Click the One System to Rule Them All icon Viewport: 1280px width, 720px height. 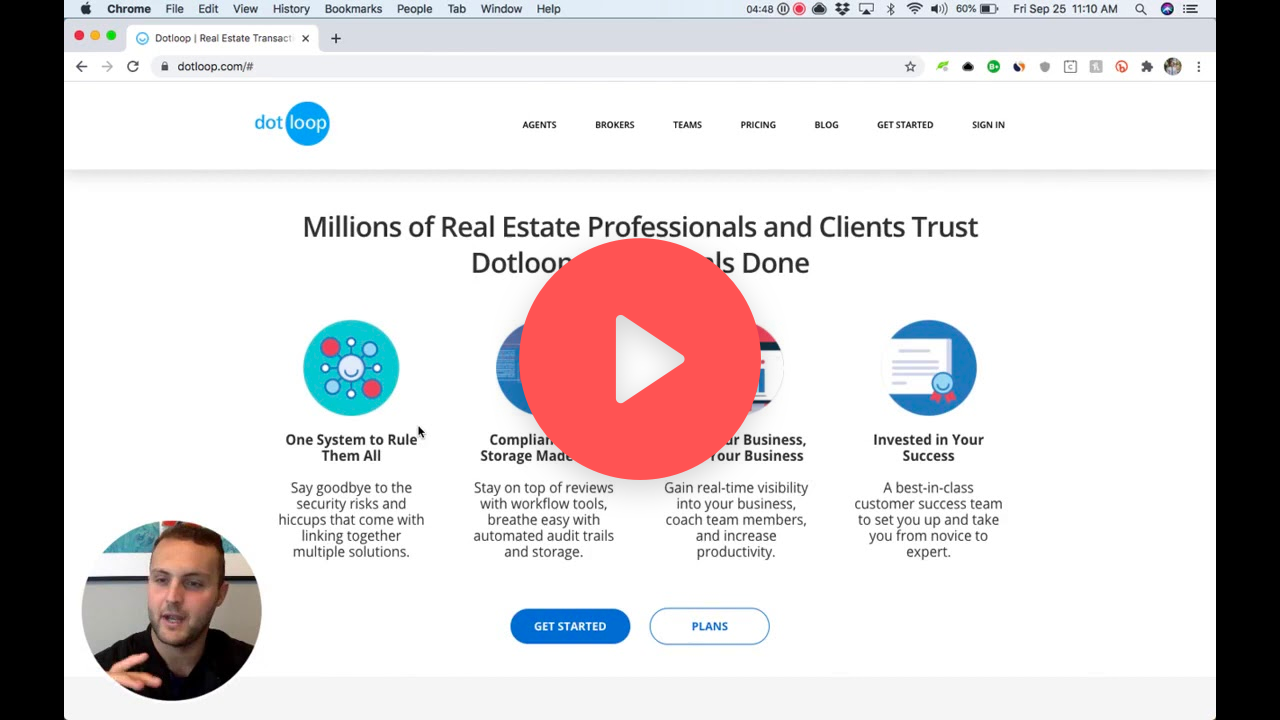[351, 368]
